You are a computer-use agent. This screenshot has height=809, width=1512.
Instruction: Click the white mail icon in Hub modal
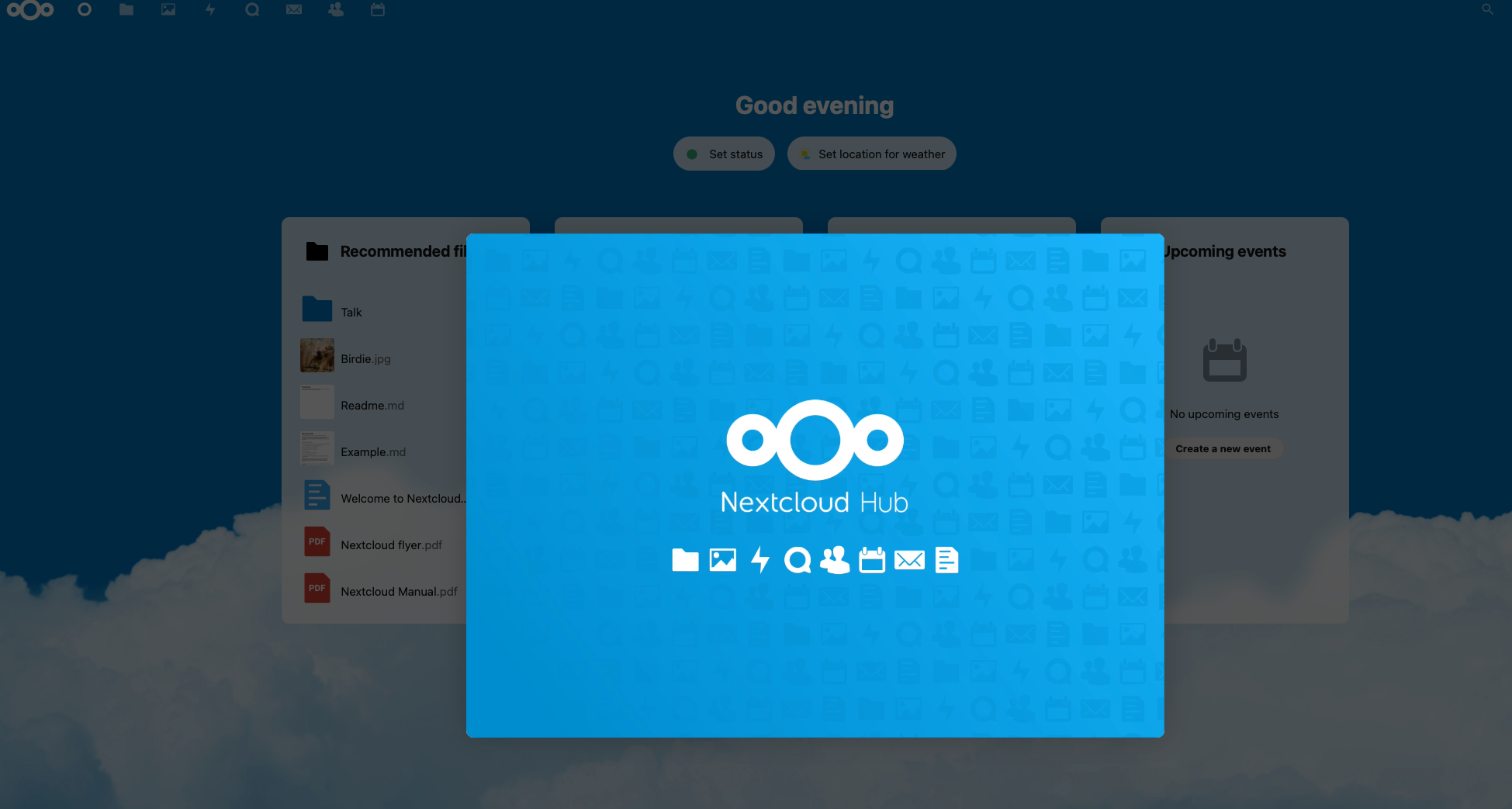909,560
